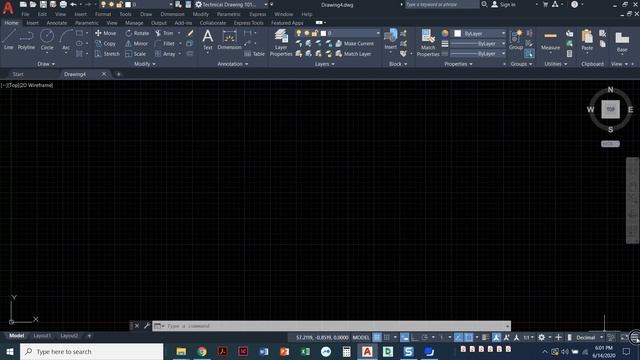
Task: Toggle object snap in status bar
Action: click(x=469, y=337)
